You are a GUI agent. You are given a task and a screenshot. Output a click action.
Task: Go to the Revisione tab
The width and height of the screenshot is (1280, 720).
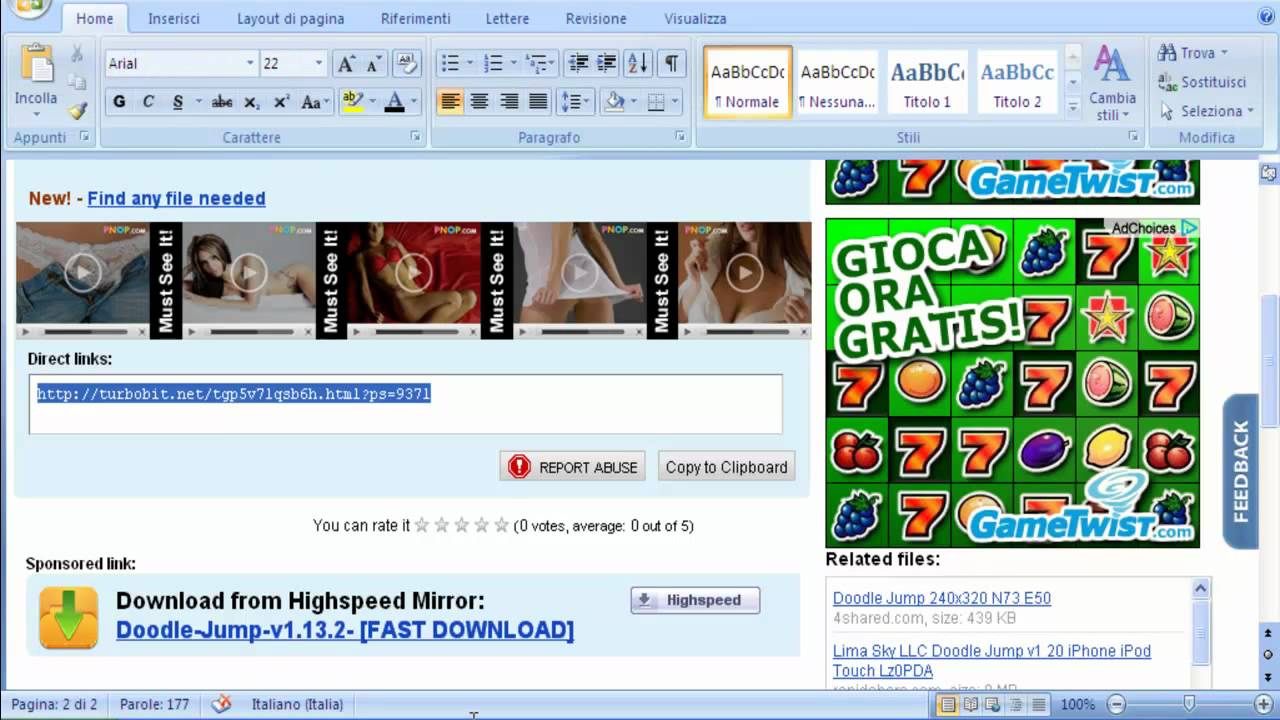coord(596,19)
